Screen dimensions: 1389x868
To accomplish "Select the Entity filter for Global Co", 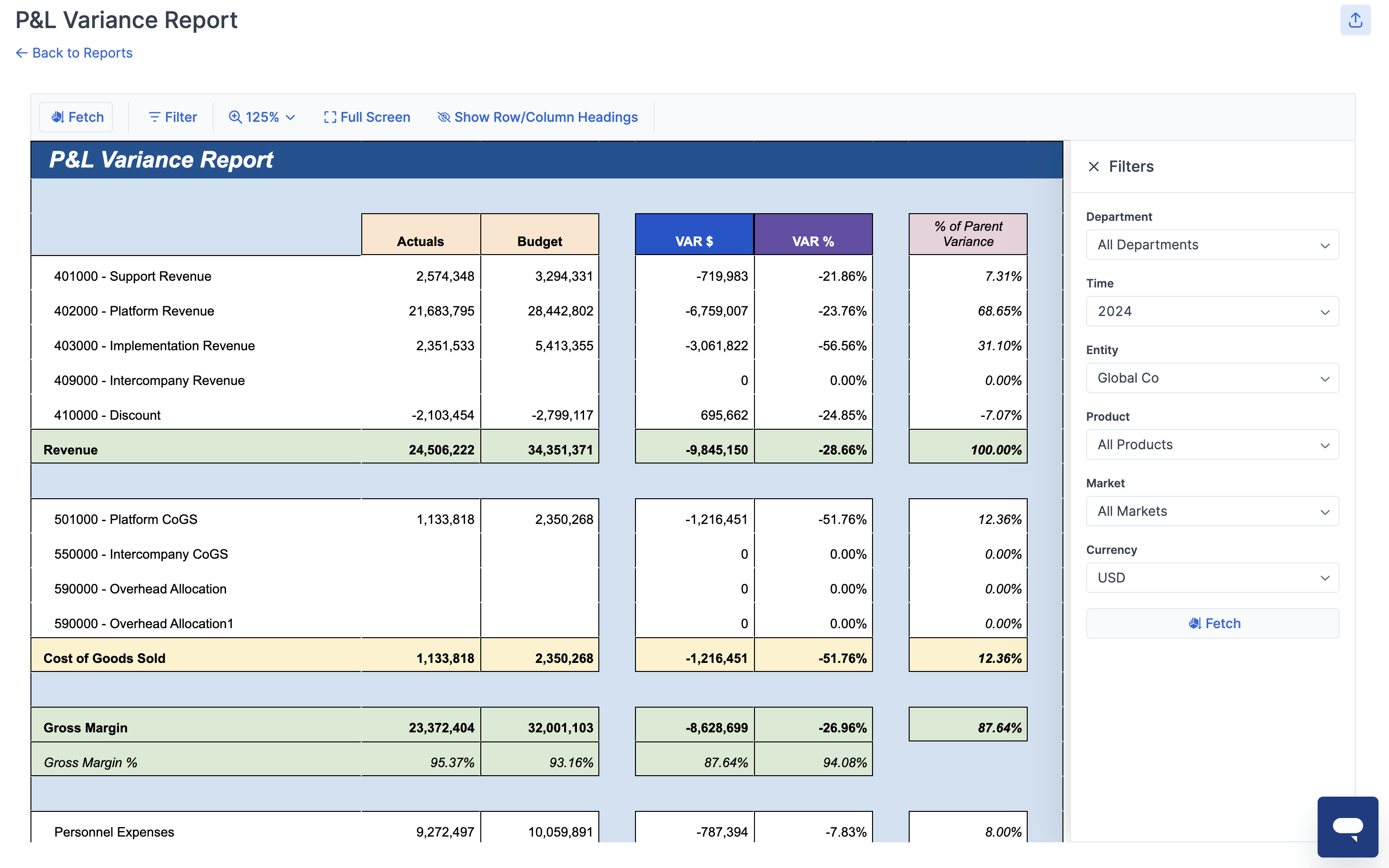I will coord(1211,378).
